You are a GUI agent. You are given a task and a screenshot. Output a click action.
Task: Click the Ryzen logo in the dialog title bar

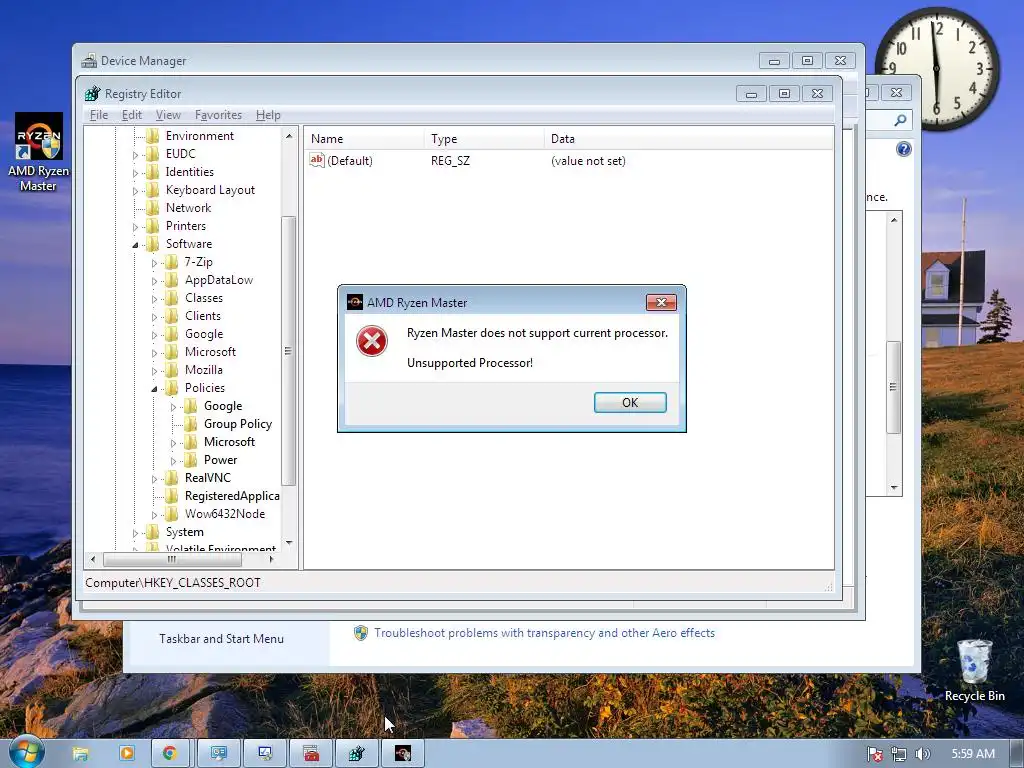pyautogui.click(x=355, y=302)
